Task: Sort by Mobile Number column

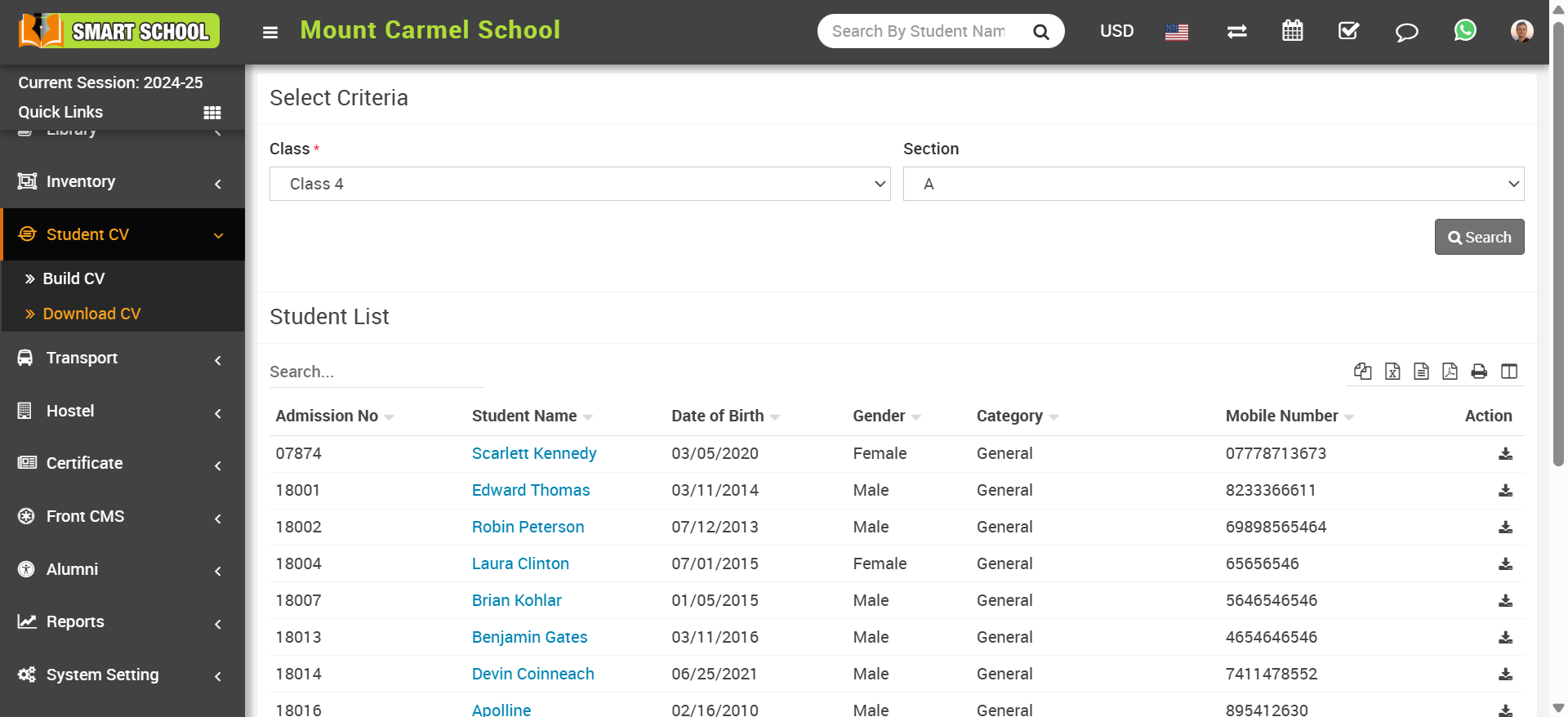Action: click(1290, 416)
